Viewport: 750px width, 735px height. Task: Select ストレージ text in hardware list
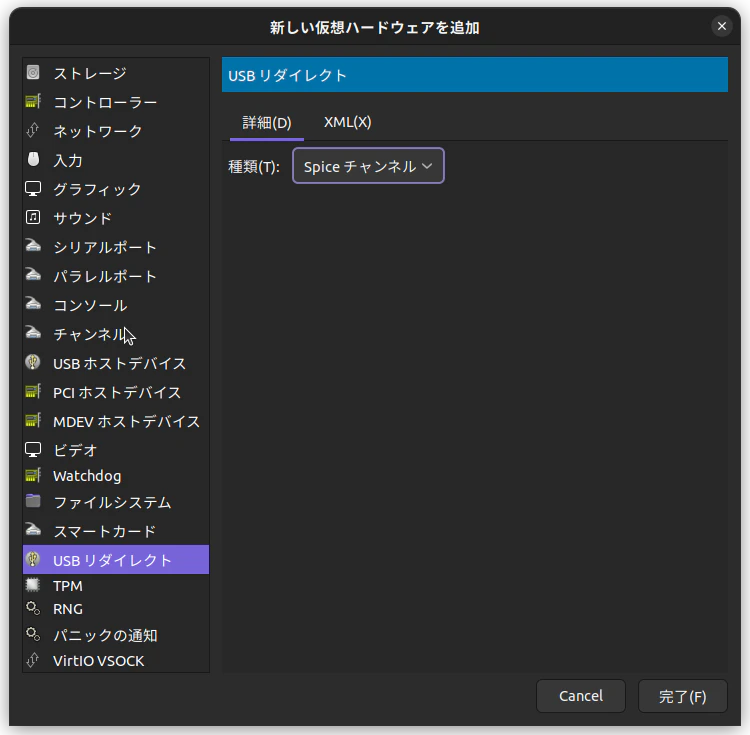click(x=90, y=73)
